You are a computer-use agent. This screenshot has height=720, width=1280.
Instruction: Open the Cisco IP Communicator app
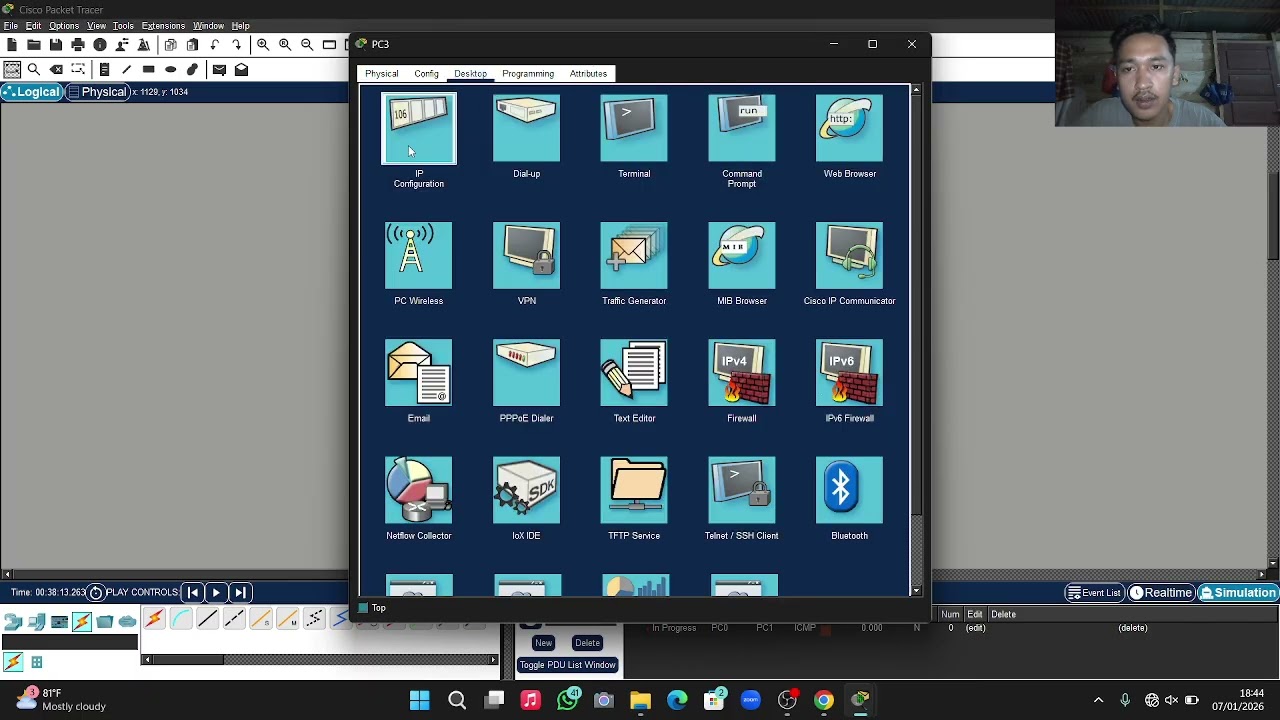[x=849, y=256]
